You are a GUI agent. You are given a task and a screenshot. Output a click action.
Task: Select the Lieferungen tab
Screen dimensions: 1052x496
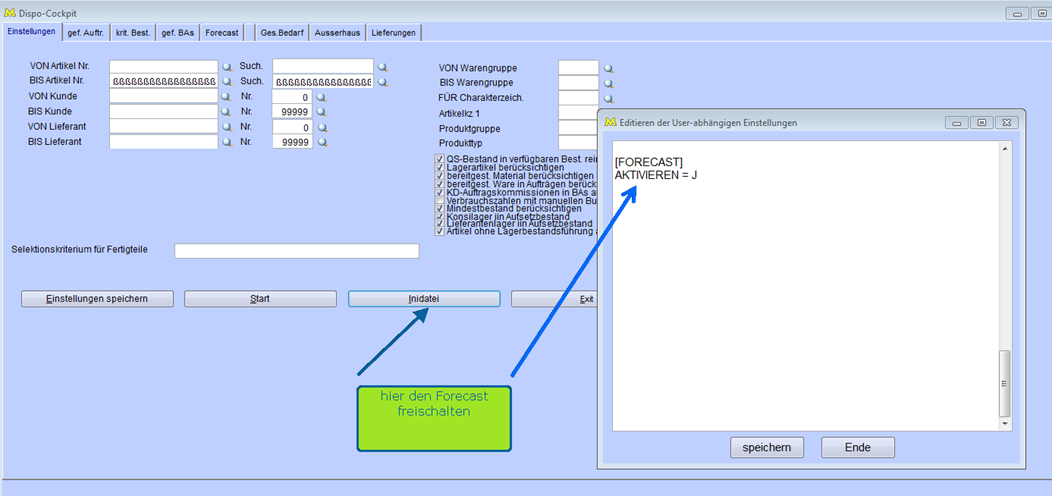point(394,33)
